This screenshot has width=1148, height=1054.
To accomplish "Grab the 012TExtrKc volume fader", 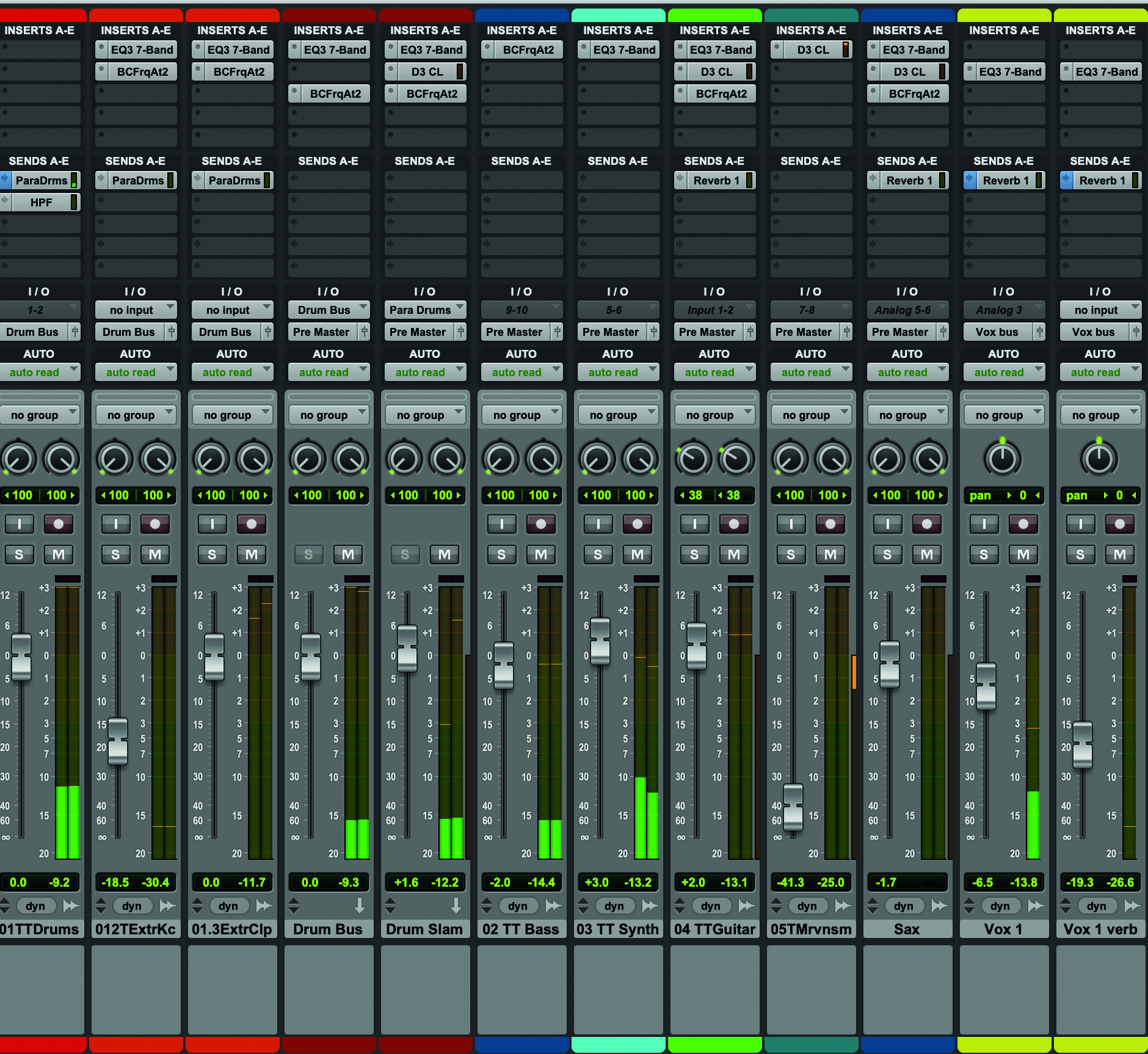I will click(118, 741).
